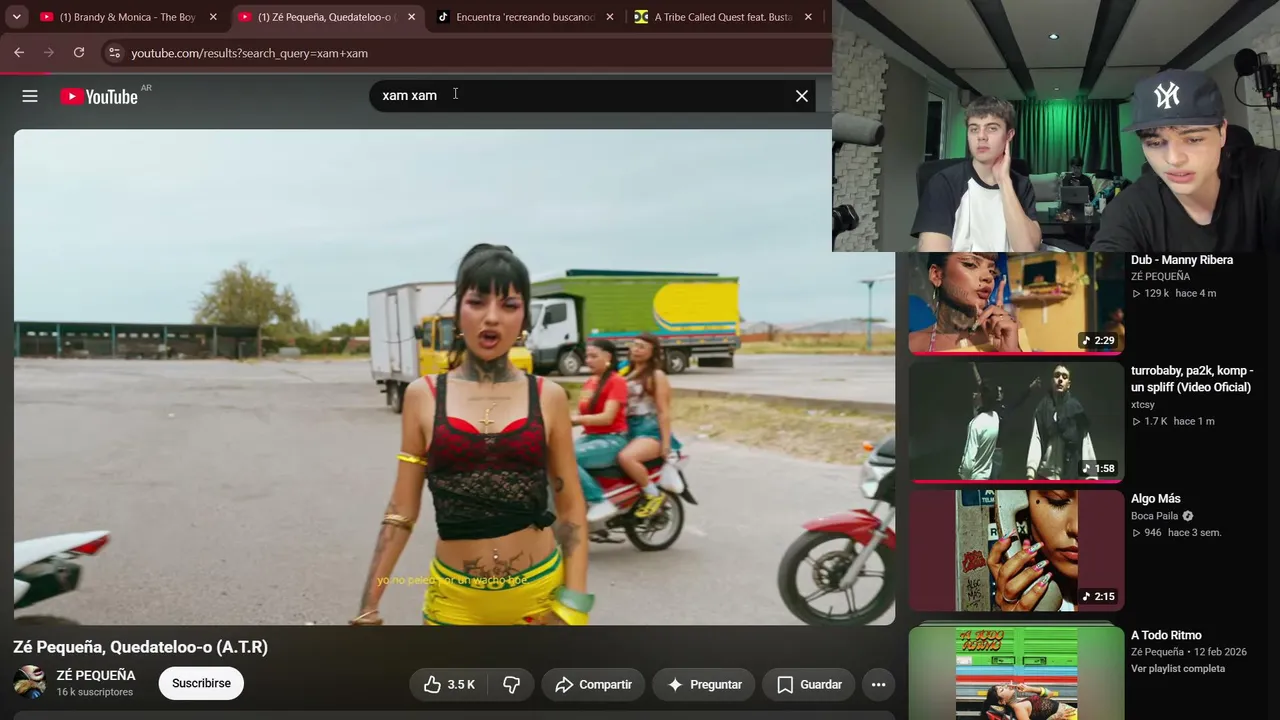Pause the Quedateloo-o video in the player
1280x720 pixels.
454,377
